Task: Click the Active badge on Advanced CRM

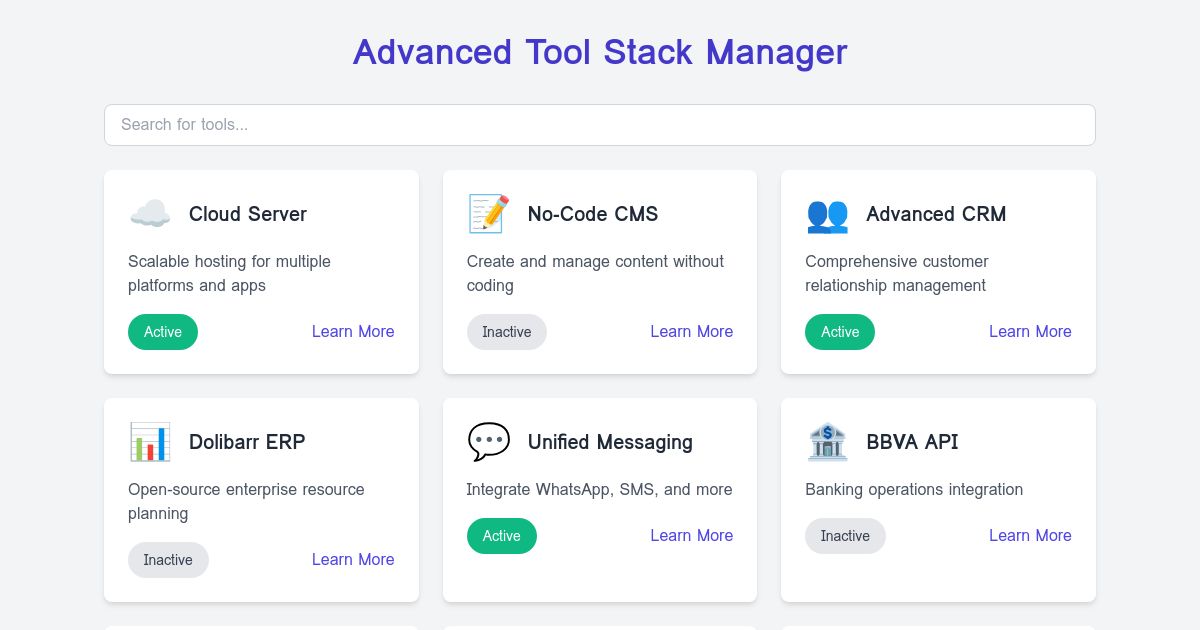Action: 840,332
